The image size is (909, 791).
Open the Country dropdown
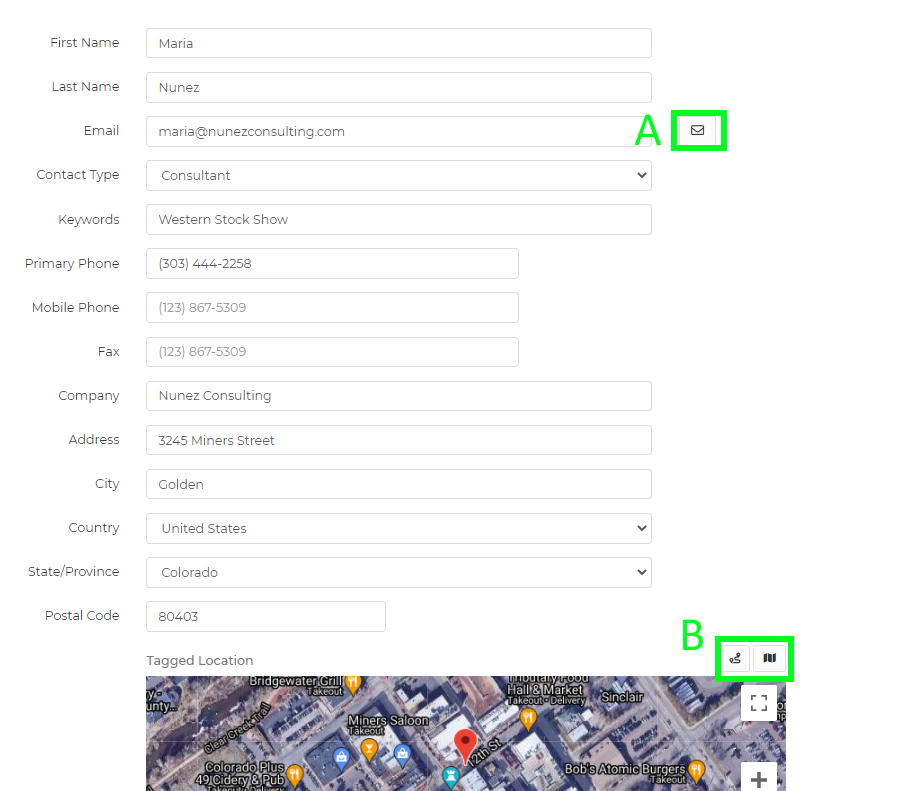click(399, 528)
